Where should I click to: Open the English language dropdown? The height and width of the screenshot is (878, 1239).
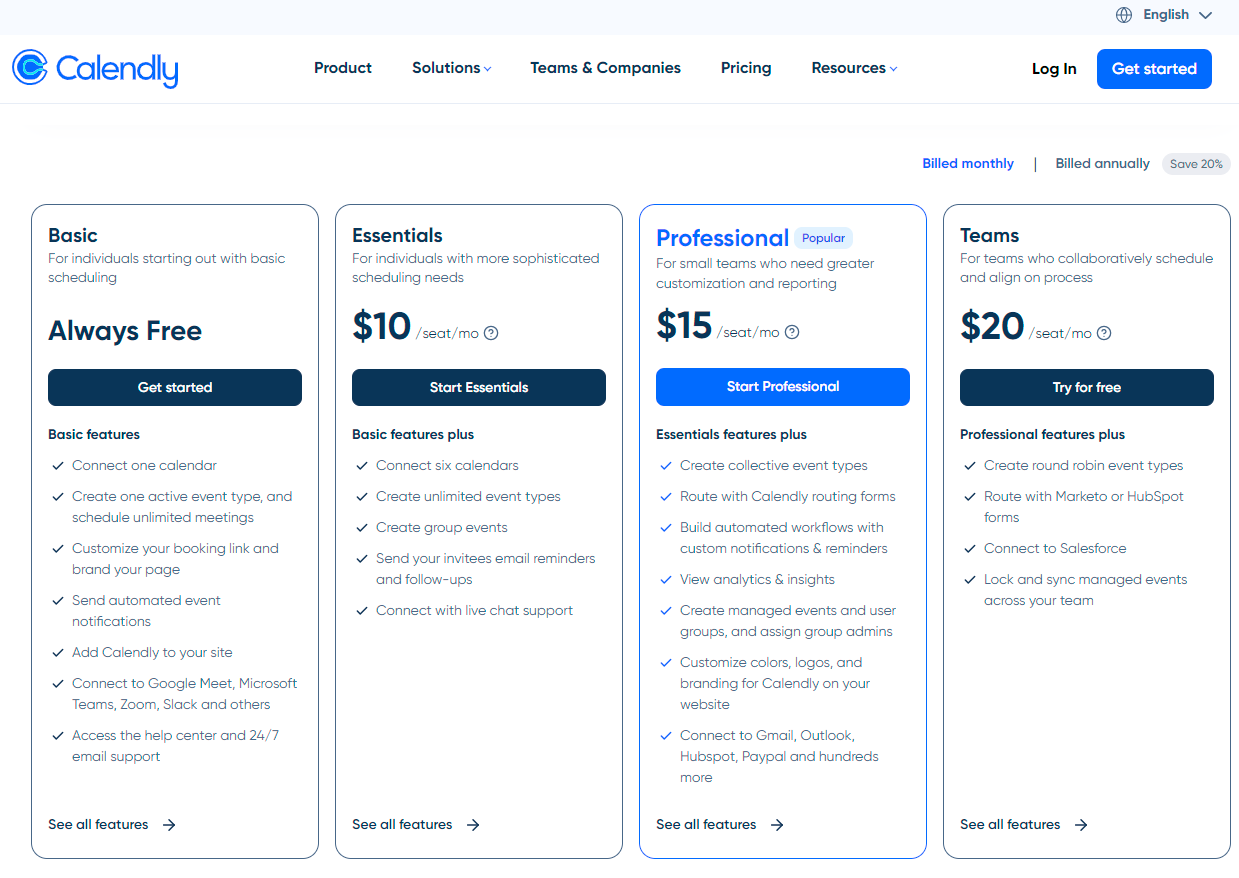(x=1165, y=15)
